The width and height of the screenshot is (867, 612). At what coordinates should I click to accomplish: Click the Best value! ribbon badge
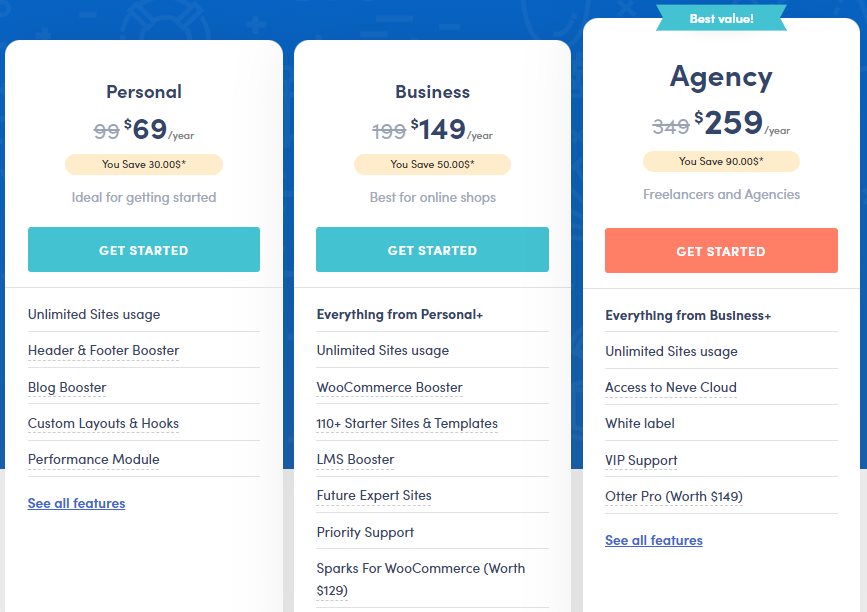click(x=722, y=18)
